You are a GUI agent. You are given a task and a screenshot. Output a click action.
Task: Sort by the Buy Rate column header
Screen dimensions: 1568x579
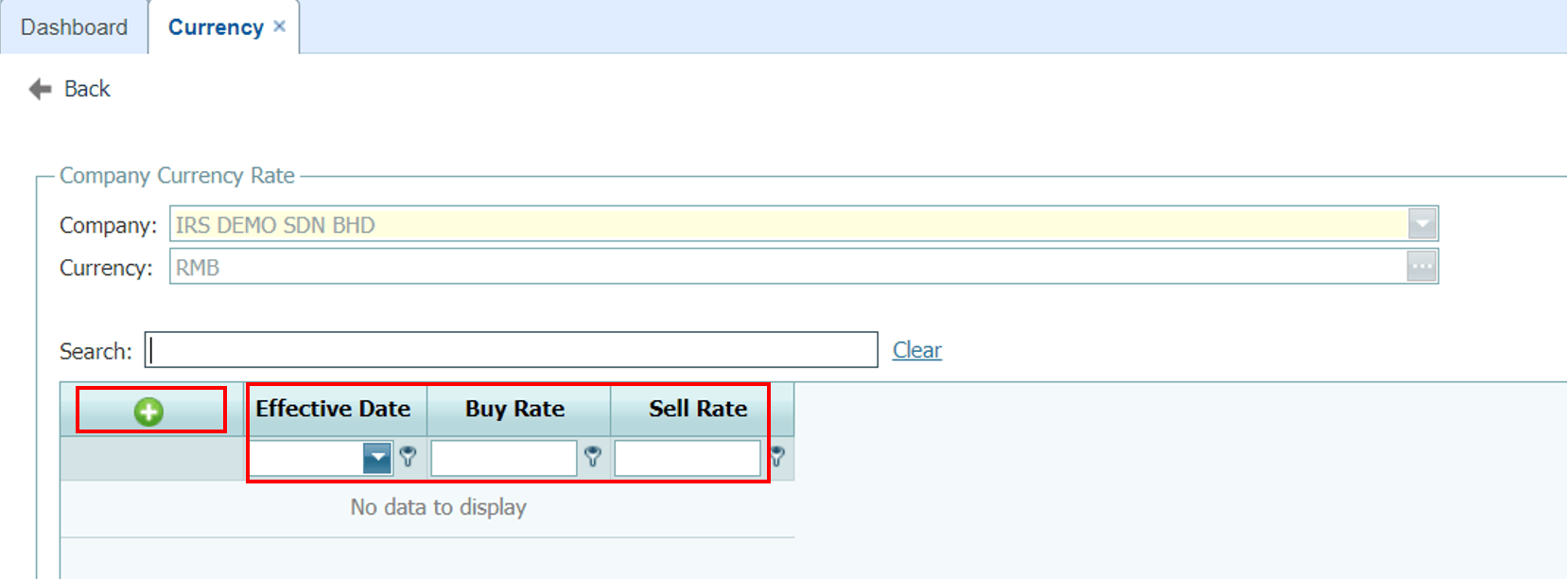pyautogui.click(x=515, y=409)
